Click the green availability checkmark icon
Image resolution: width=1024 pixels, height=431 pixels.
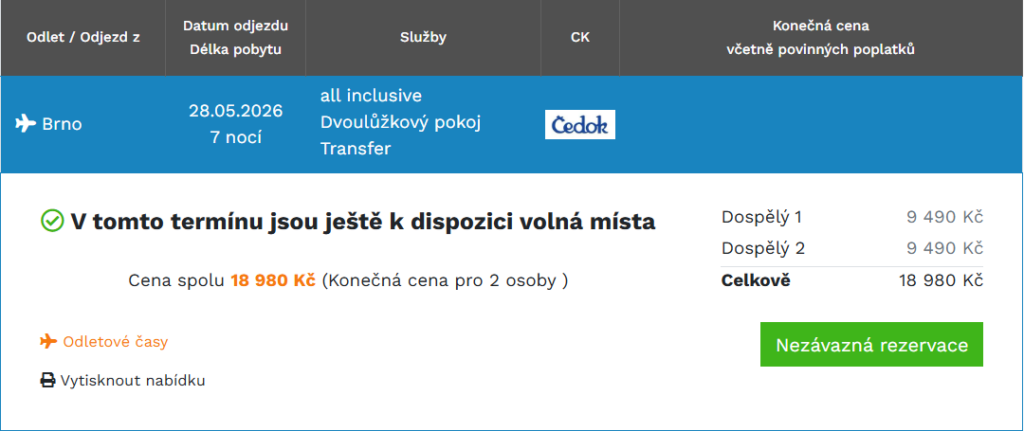[51, 221]
